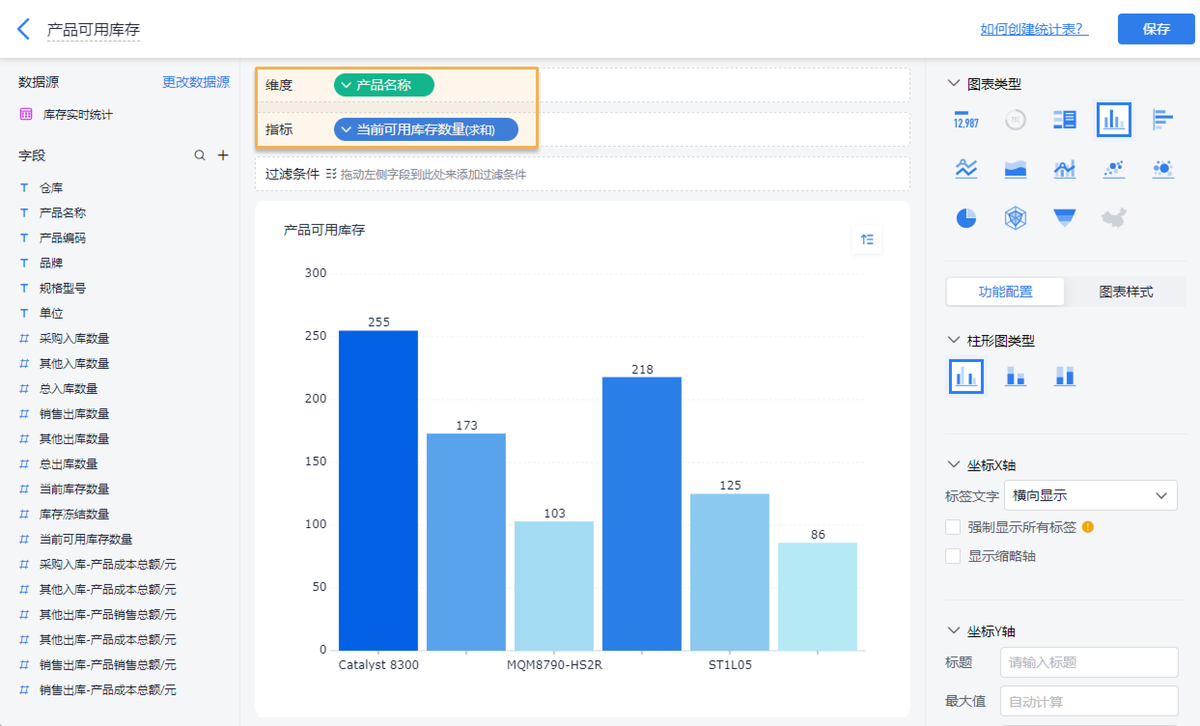Select the number card chart type

pyautogui.click(x=965, y=119)
